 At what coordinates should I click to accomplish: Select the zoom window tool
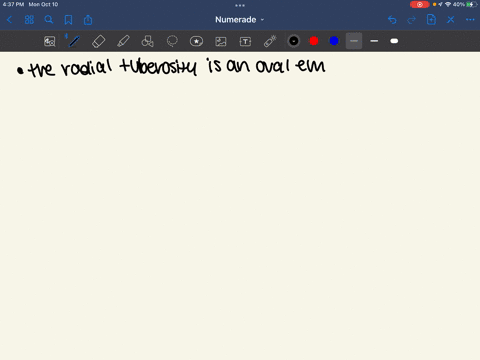pos(50,41)
